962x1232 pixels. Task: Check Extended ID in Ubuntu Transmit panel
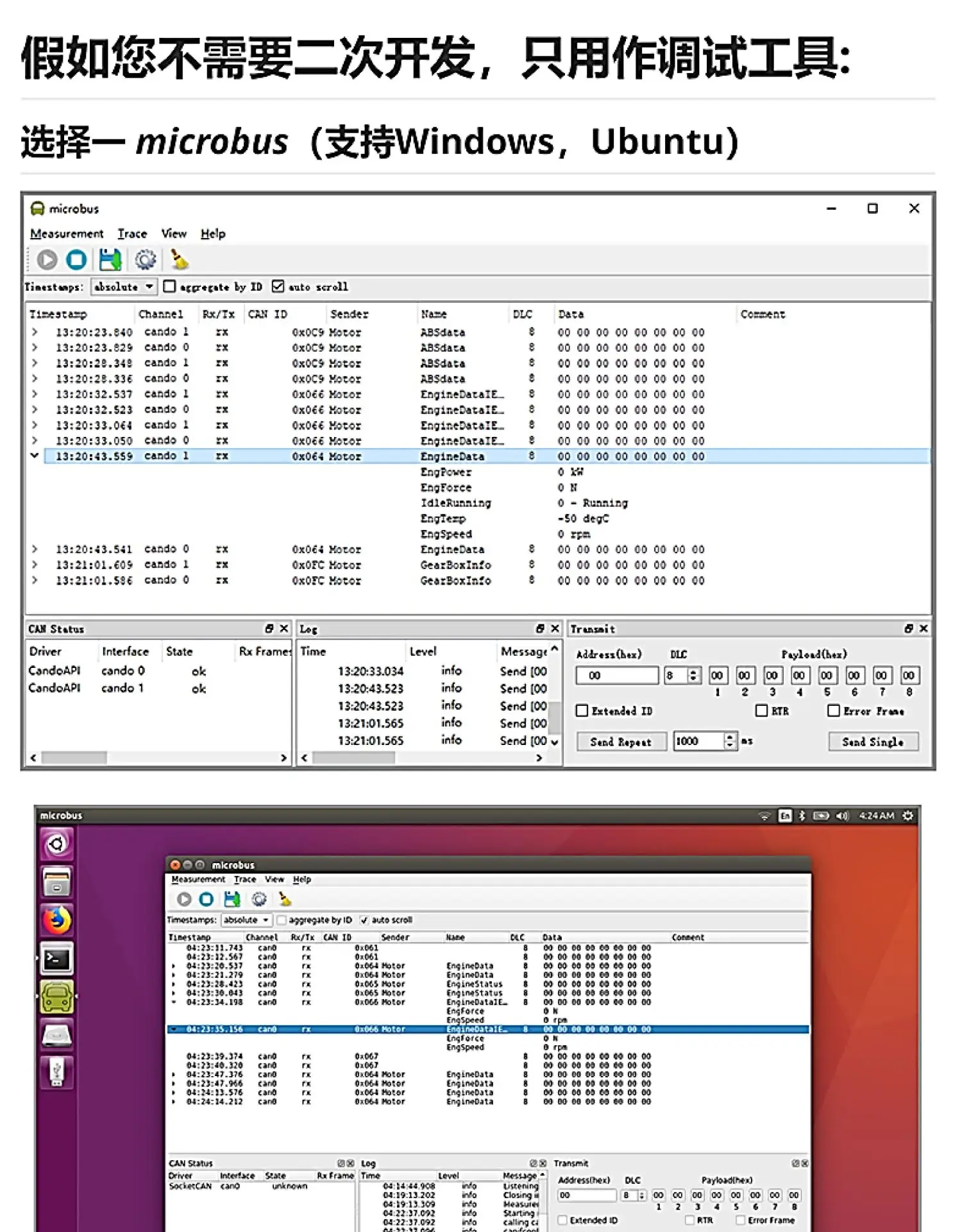coord(562,1220)
